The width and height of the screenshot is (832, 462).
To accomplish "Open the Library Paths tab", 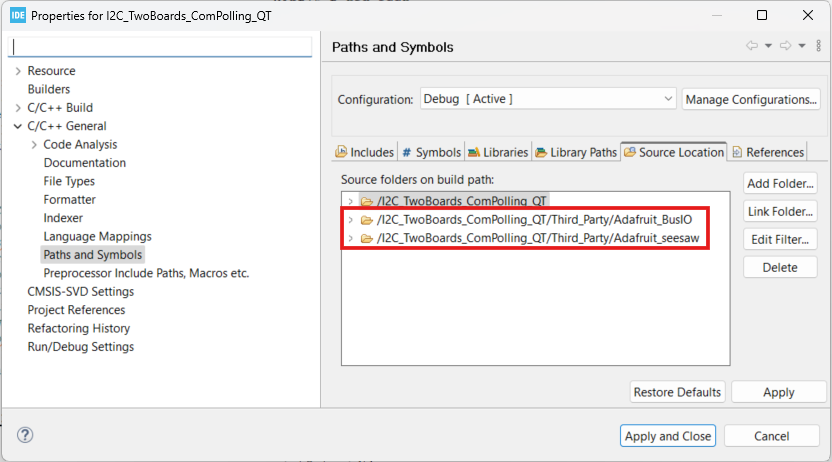I will 576,152.
